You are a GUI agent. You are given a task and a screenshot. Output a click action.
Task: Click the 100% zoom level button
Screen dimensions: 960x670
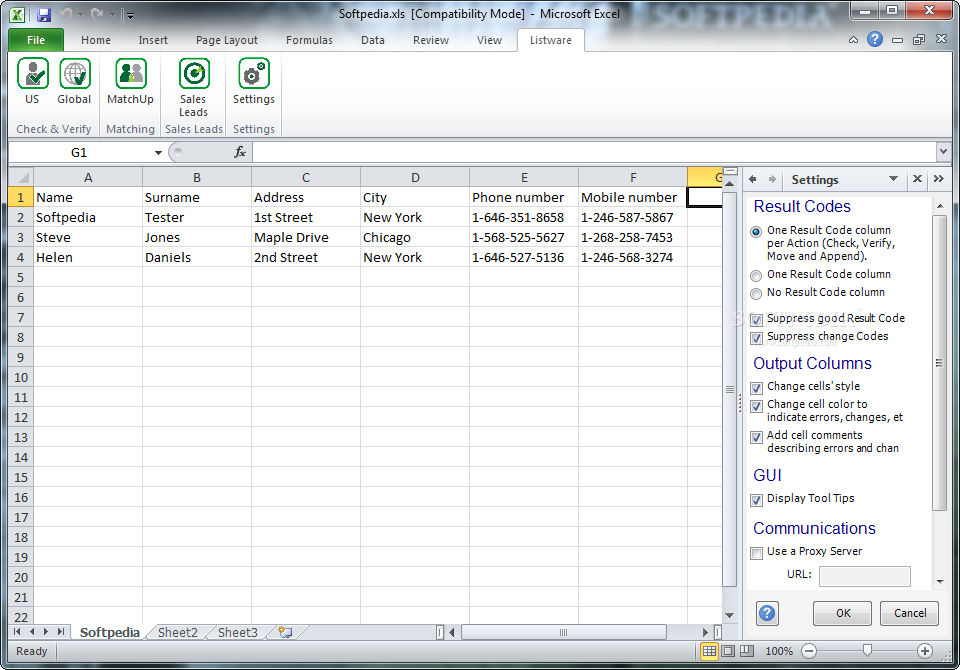(x=779, y=651)
